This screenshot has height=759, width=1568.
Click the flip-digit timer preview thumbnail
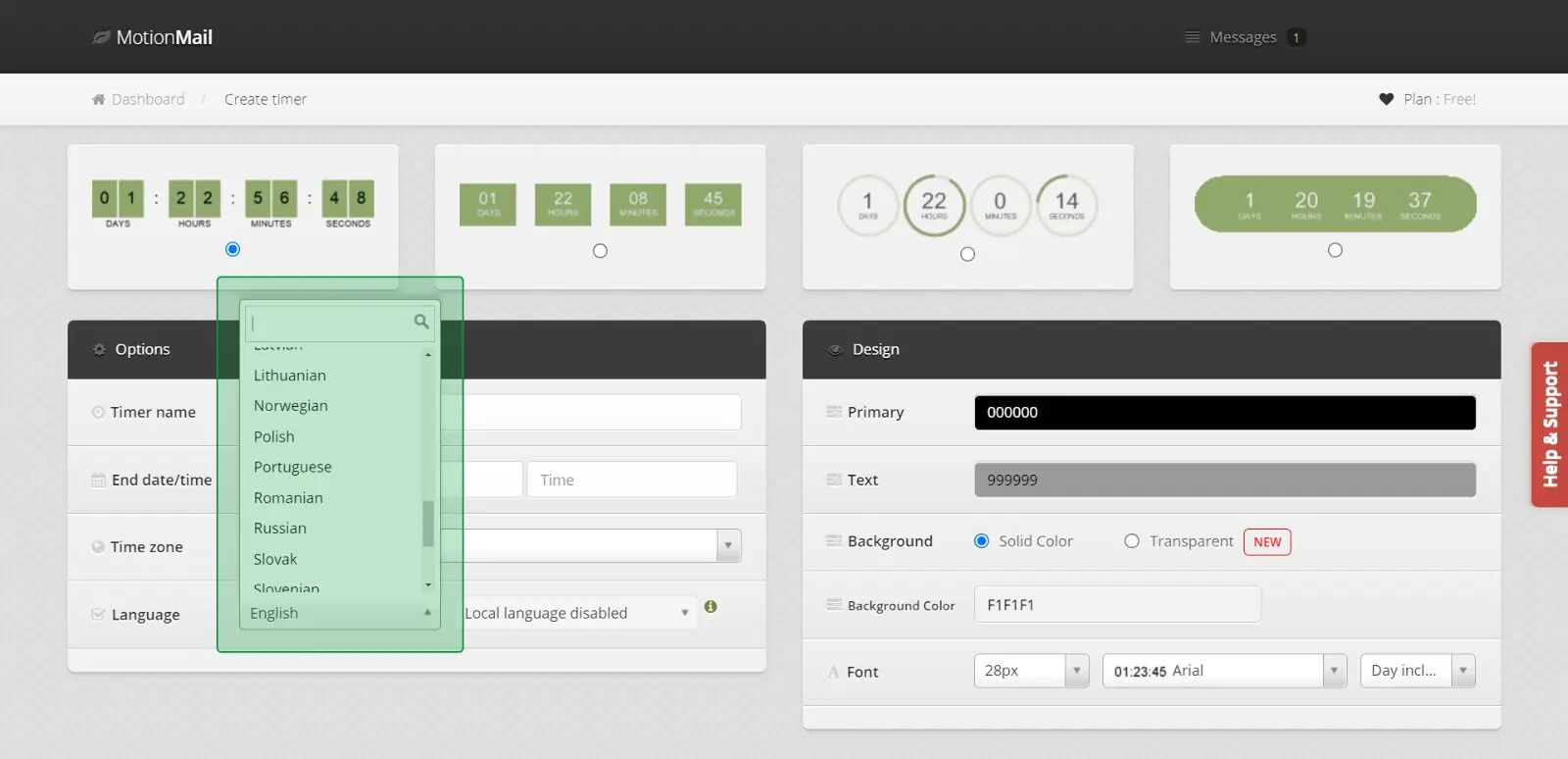(x=232, y=204)
